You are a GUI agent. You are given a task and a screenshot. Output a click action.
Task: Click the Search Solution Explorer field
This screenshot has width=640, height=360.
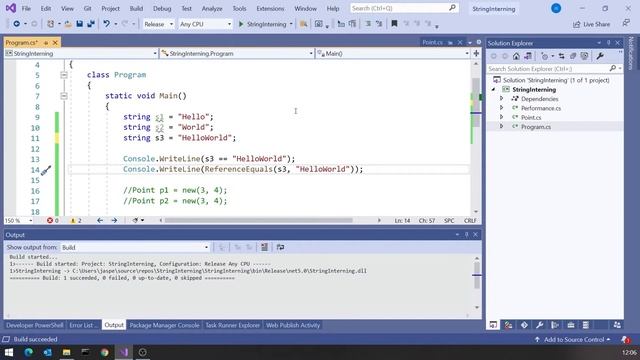[x=554, y=69]
